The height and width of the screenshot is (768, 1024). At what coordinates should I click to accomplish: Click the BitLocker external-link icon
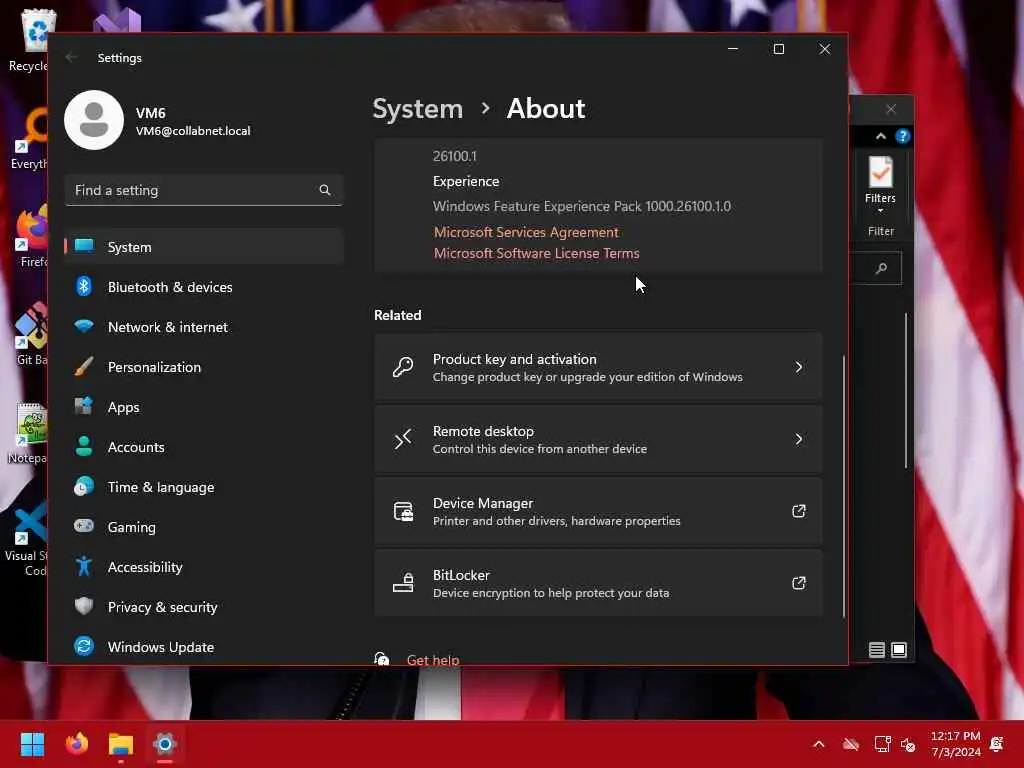(799, 583)
